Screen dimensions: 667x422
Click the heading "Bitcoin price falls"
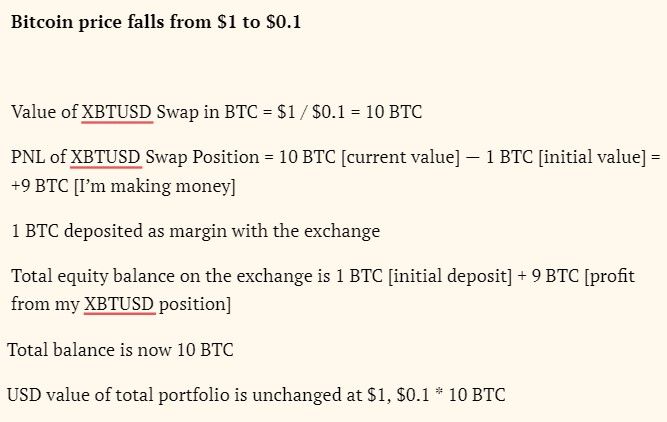tap(155, 22)
